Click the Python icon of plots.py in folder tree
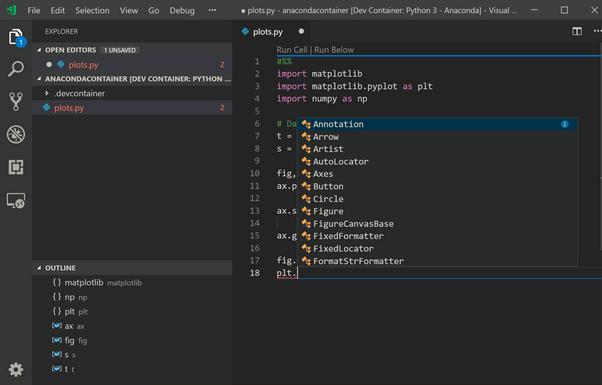602x385 pixels. 46,107
